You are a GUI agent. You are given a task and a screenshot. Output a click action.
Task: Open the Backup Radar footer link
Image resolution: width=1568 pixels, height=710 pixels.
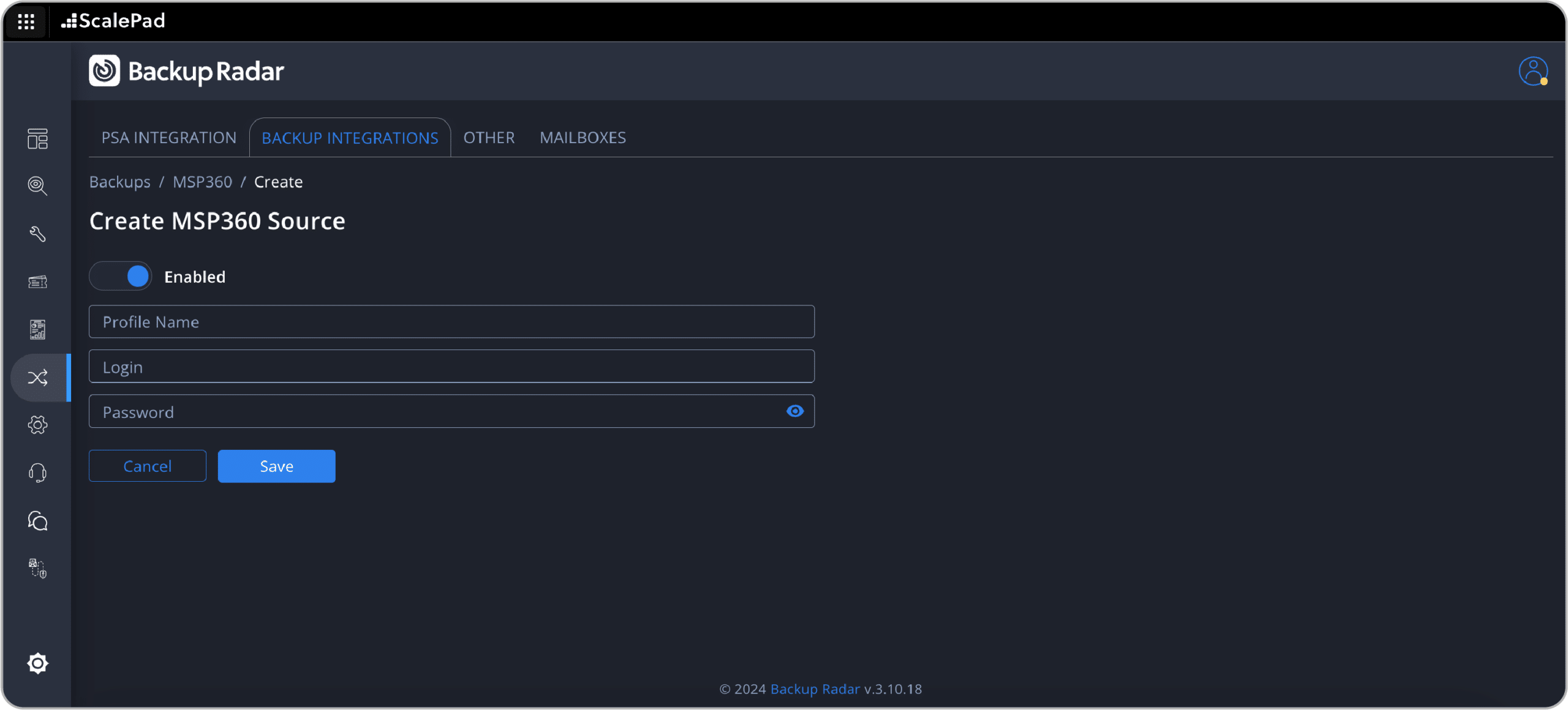tap(815, 689)
